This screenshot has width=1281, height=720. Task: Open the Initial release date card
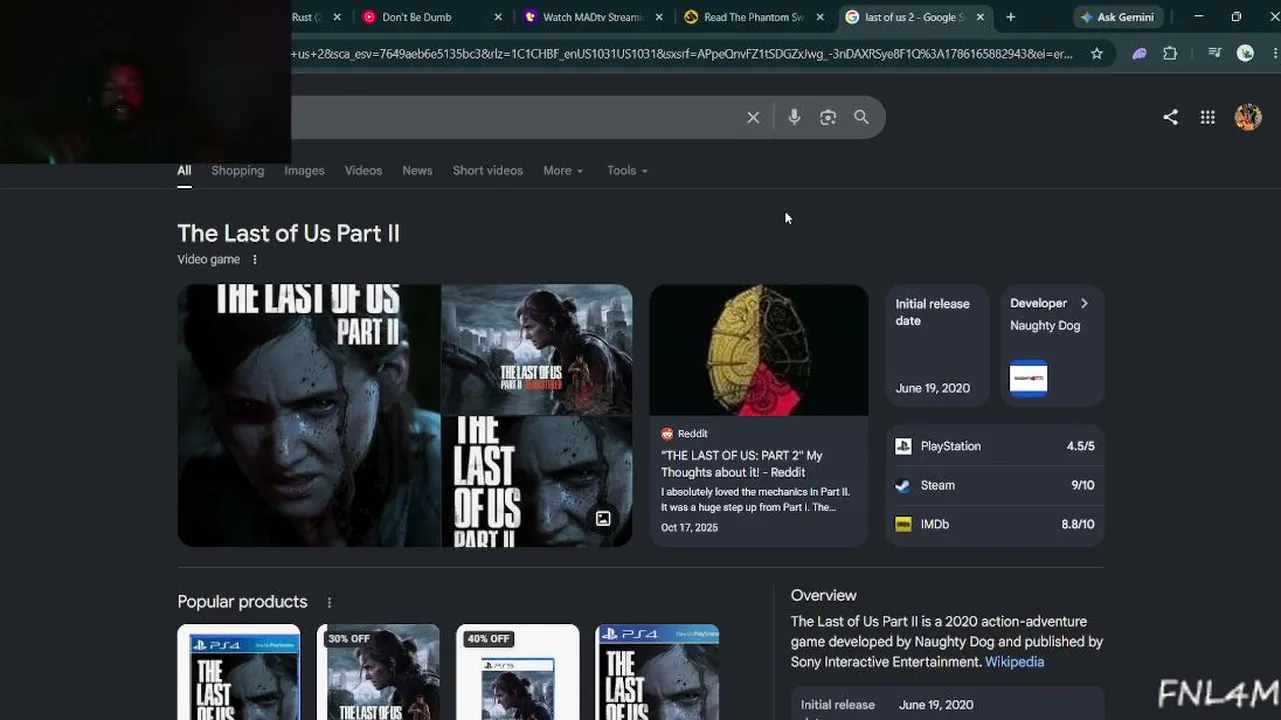tap(937, 345)
